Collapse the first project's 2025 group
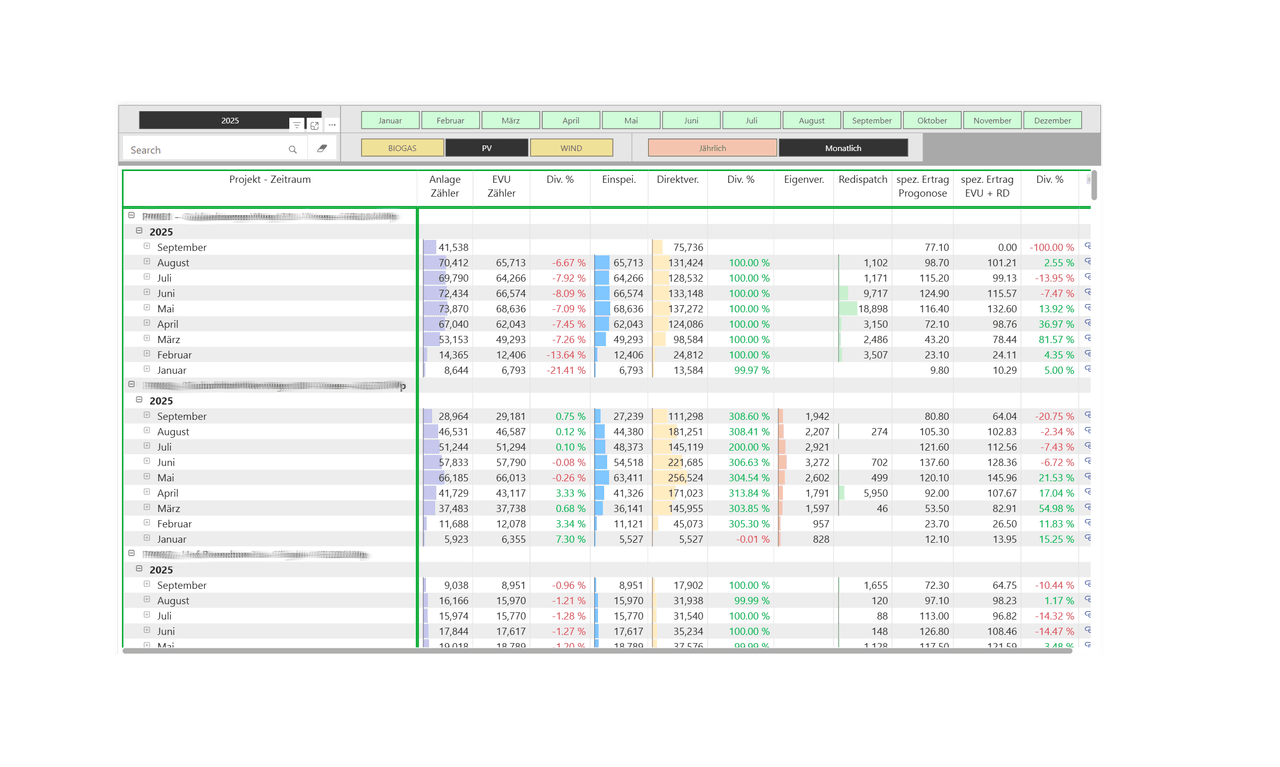Image resolution: width=1280 pixels, height=767 pixels. tap(139, 231)
